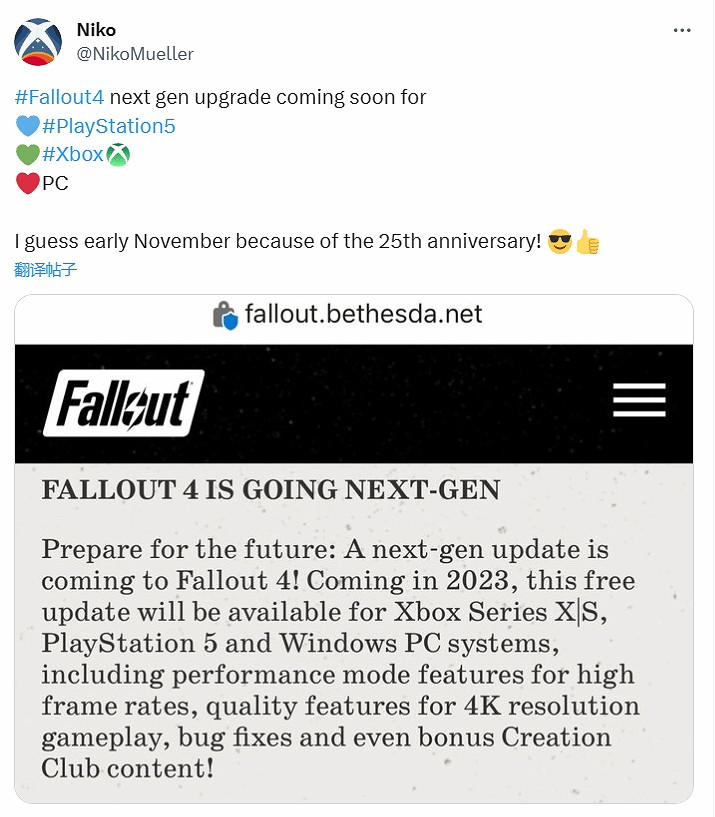Viewport: 715px width, 817px height.
Task: Click the blue heart emoji
Action: point(27,126)
